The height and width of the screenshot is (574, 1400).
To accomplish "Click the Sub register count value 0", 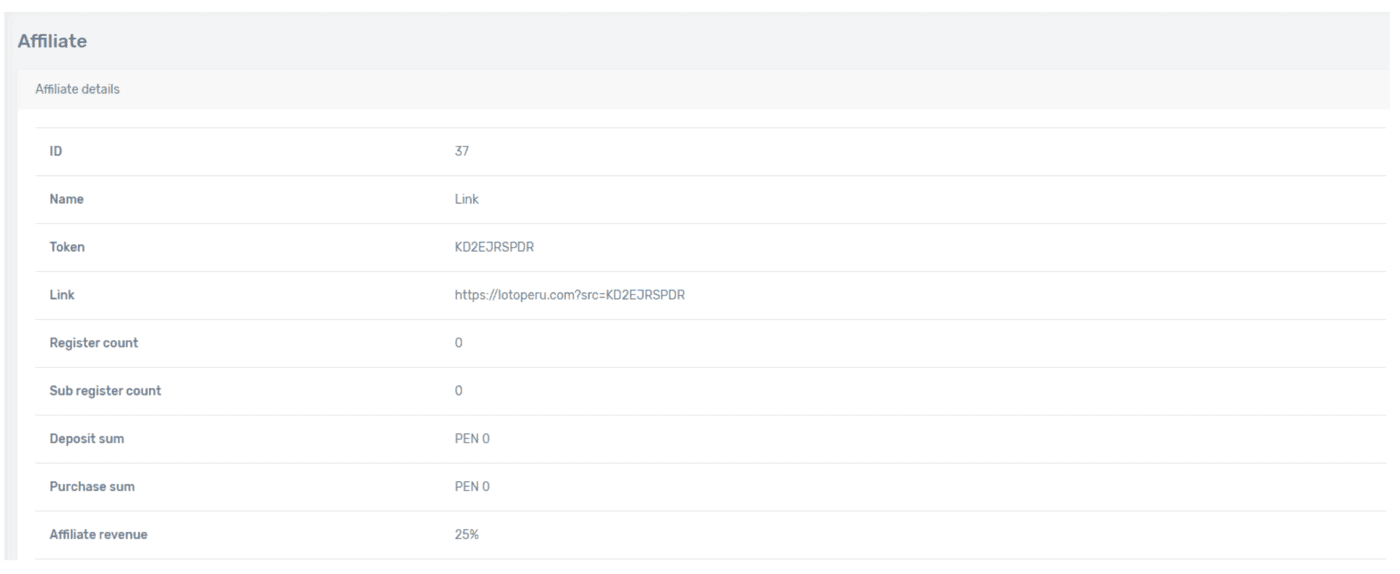I will pyautogui.click(x=459, y=391).
